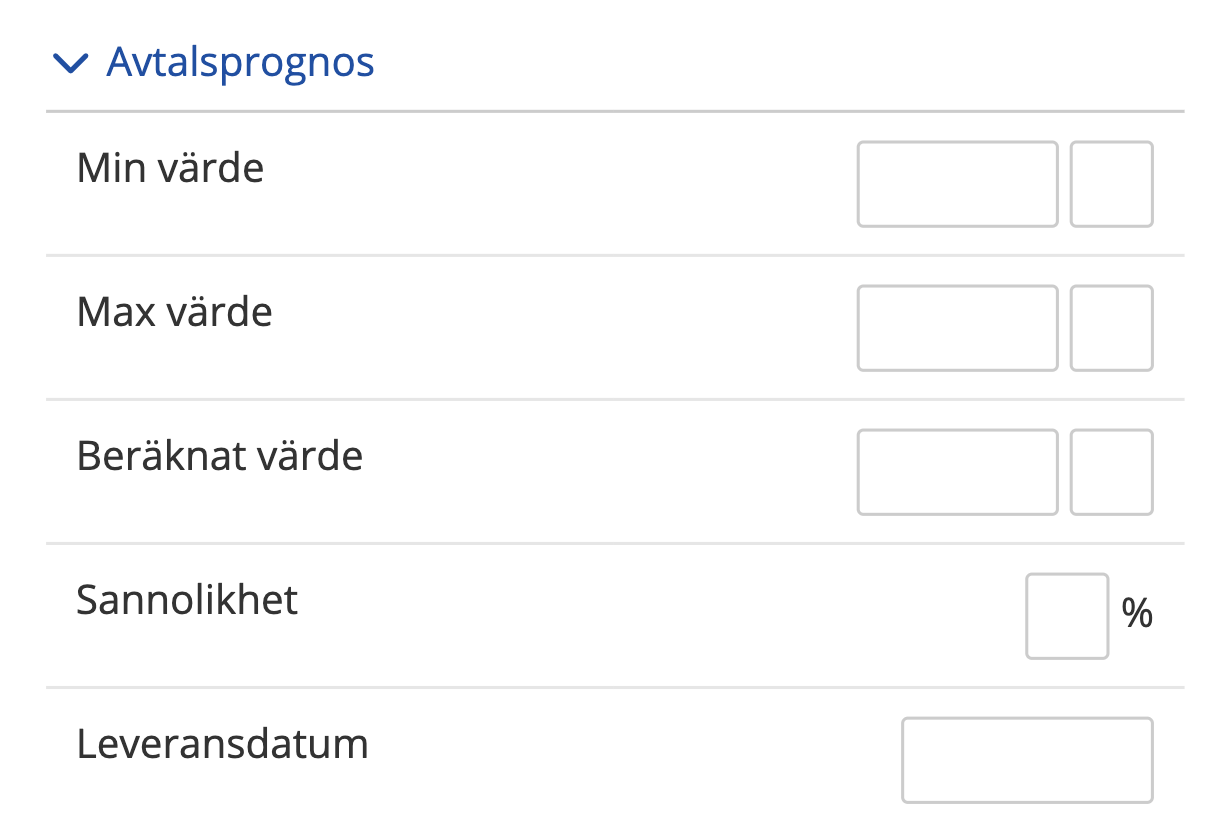Select the wide input in Max värde row
Image resolution: width=1208 pixels, height=836 pixels.
tap(957, 328)
